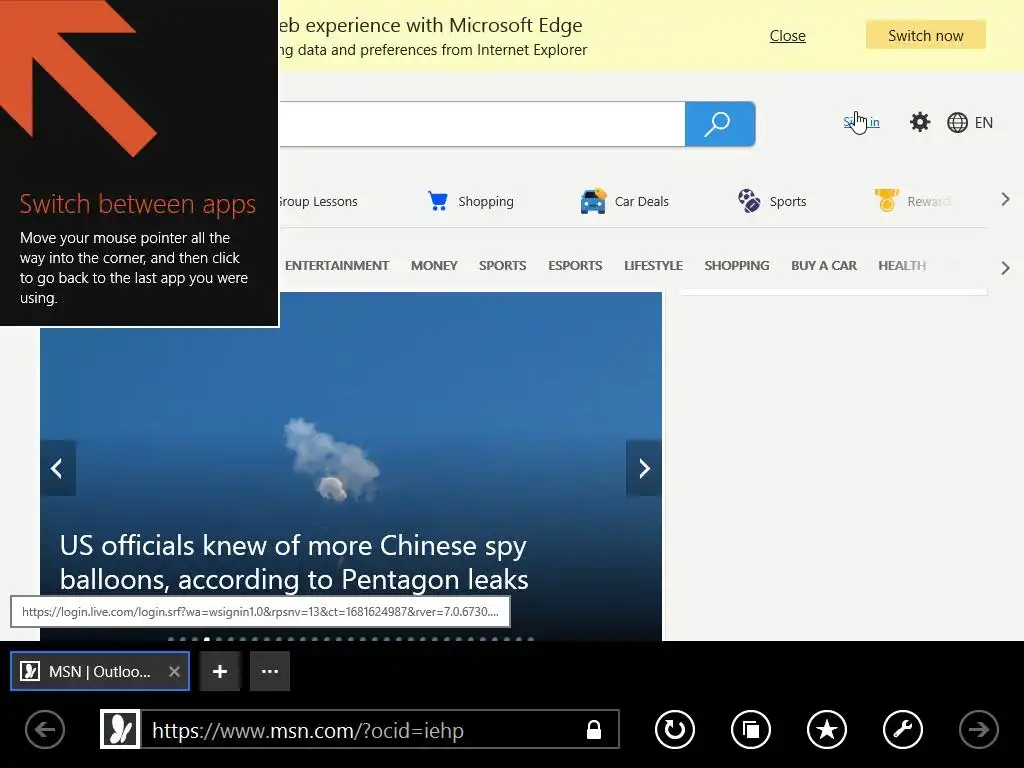This screenshot has width=1024, height=768.
Task: Open a new tab with plus button
Action: pyautogui.click(x=220, y=671)
